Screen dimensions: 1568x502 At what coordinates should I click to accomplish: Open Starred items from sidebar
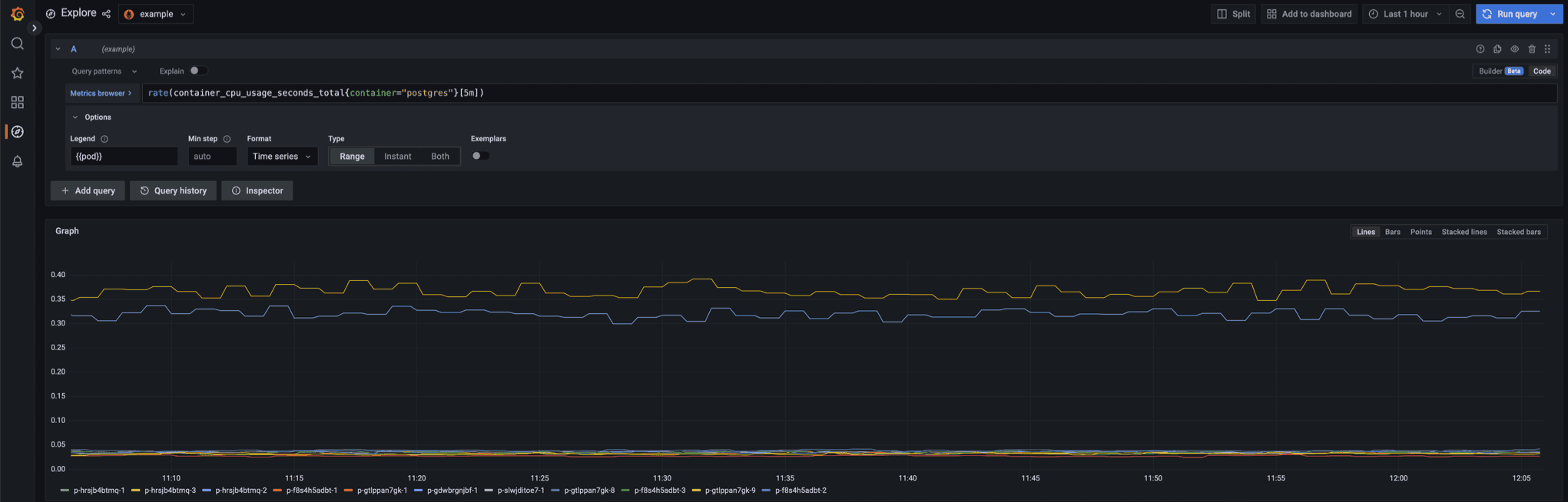[17, 73]
